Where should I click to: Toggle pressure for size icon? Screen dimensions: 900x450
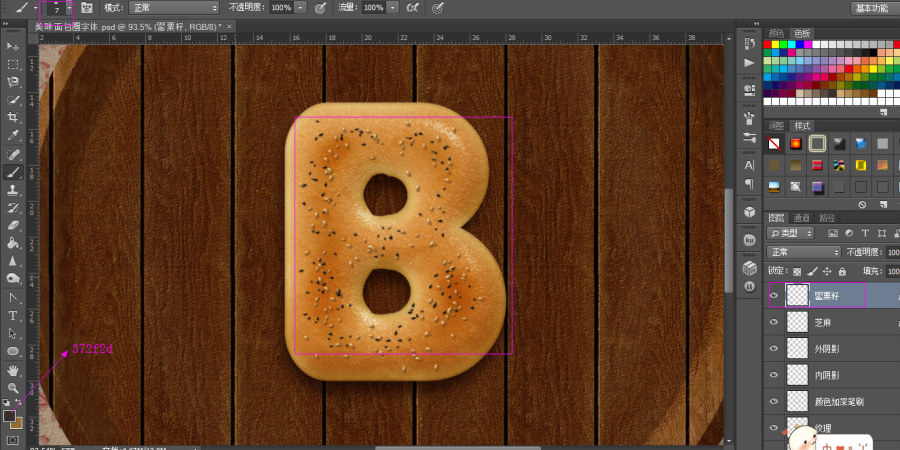pos(438,7)
